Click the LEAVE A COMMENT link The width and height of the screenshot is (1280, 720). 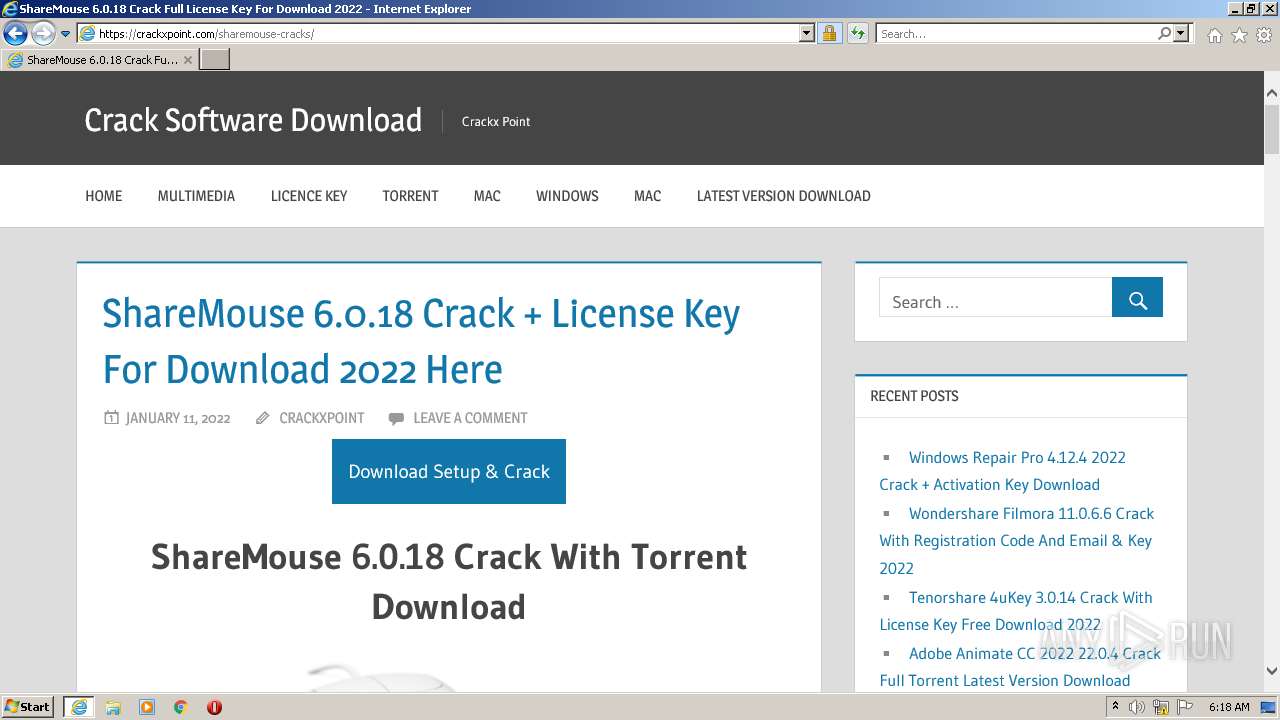click(x=470, y=418)
